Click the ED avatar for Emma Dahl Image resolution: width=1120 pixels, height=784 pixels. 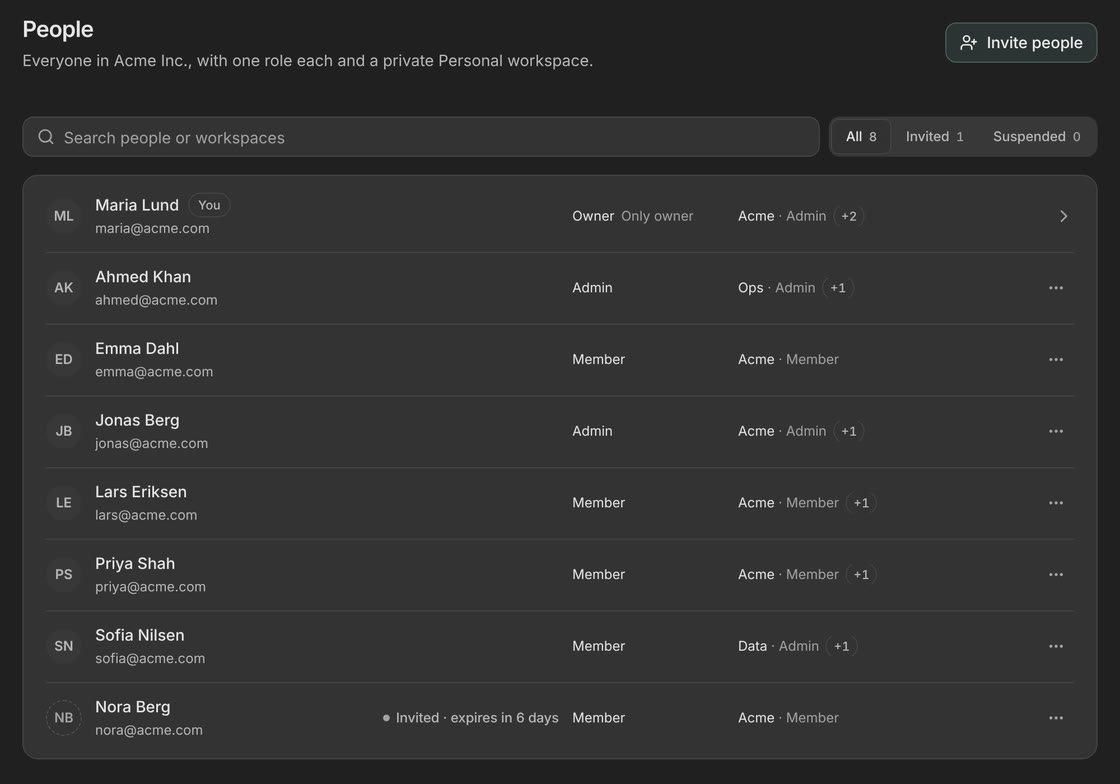pos(64,359)
